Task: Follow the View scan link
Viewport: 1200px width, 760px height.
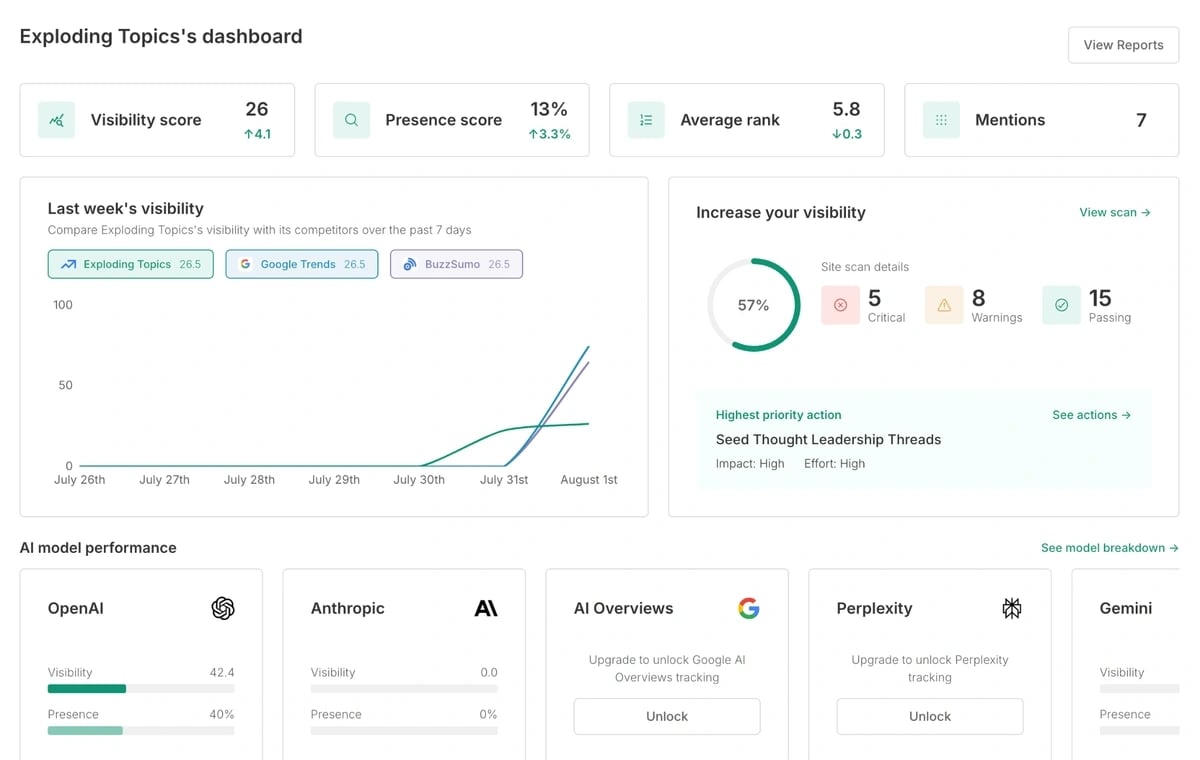Action: click(1115, 212)
